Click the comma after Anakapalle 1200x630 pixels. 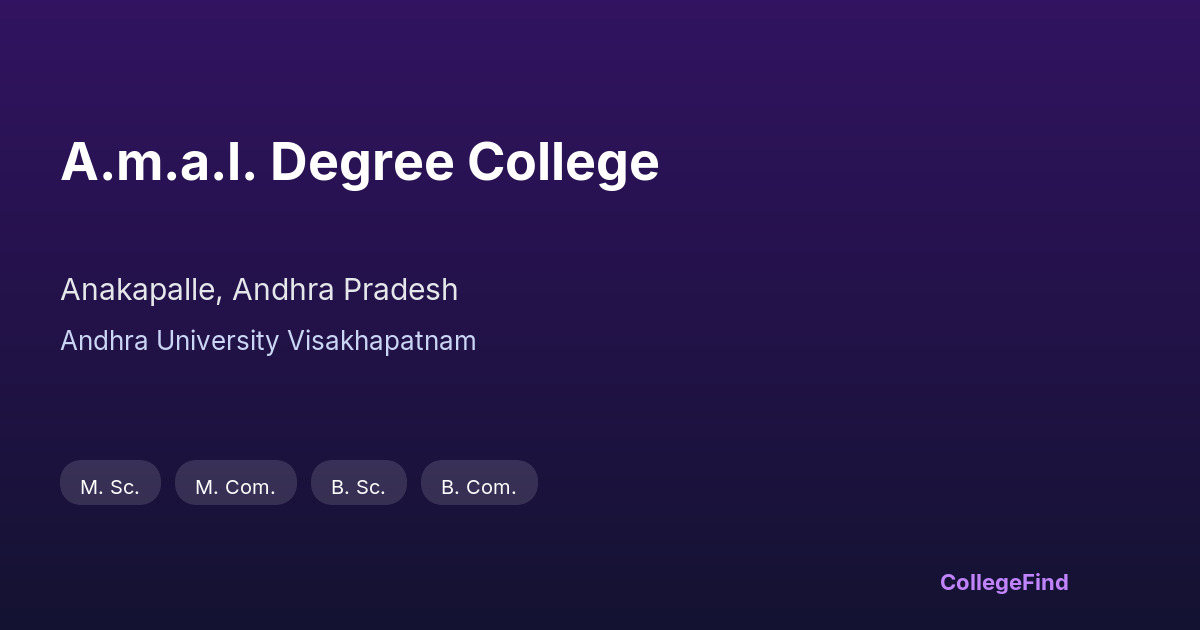[x=220, y=298]
